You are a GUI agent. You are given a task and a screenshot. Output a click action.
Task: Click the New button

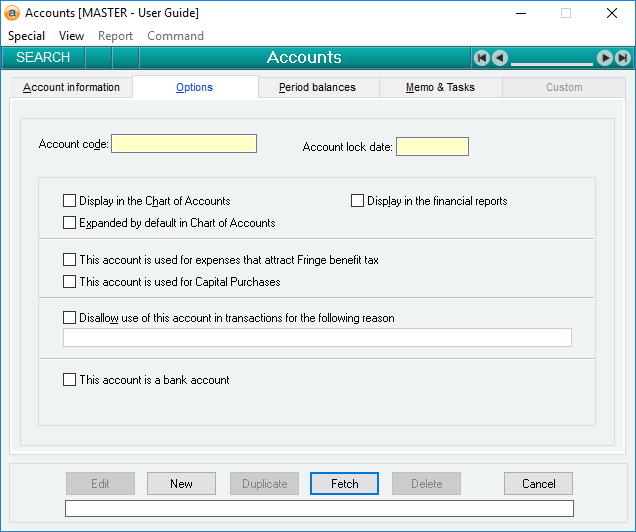coord(181,484)
